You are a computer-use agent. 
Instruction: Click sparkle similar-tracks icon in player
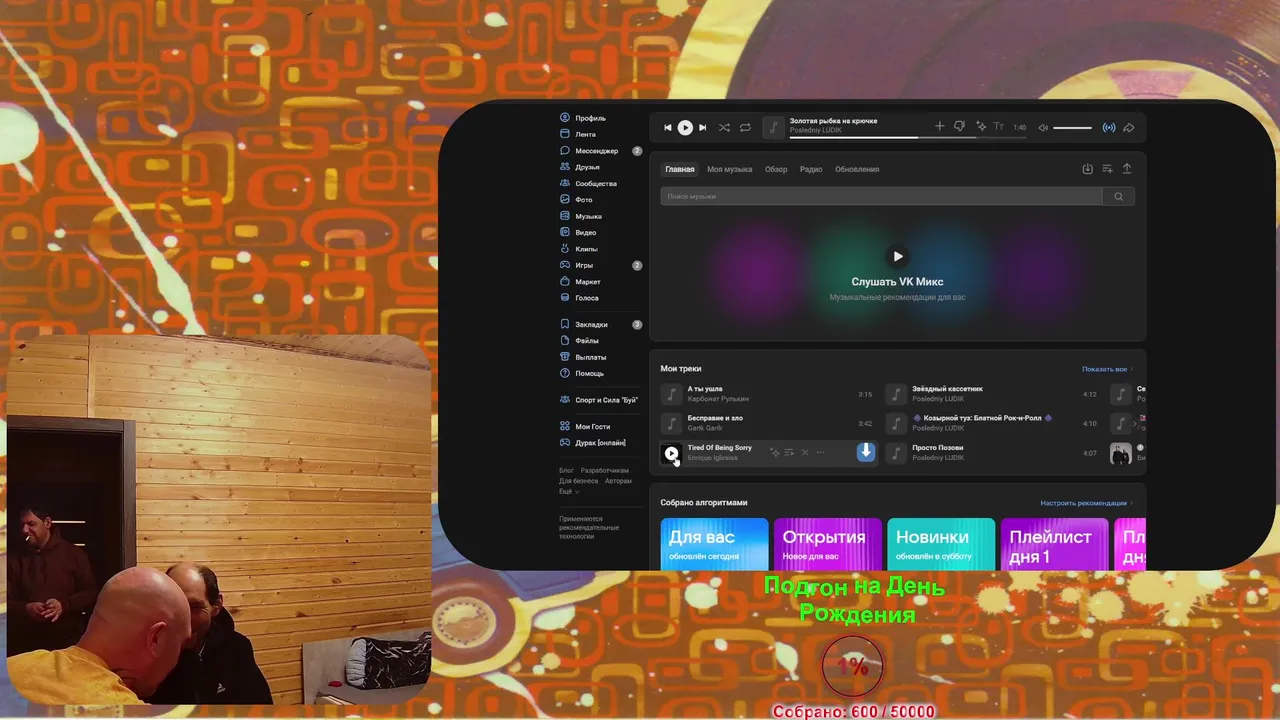(981, 127)
